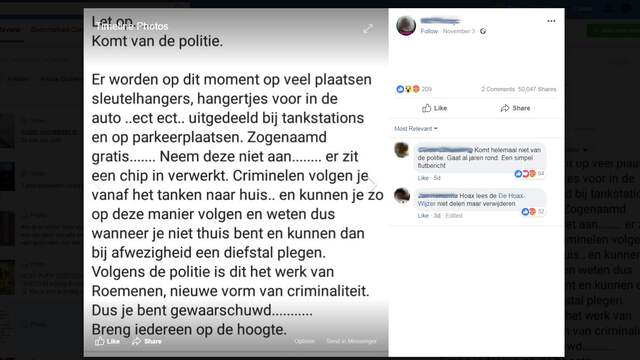Click the 2 Comments count
This screenshot has width=640, height=360.
click(x=498, y=89)
